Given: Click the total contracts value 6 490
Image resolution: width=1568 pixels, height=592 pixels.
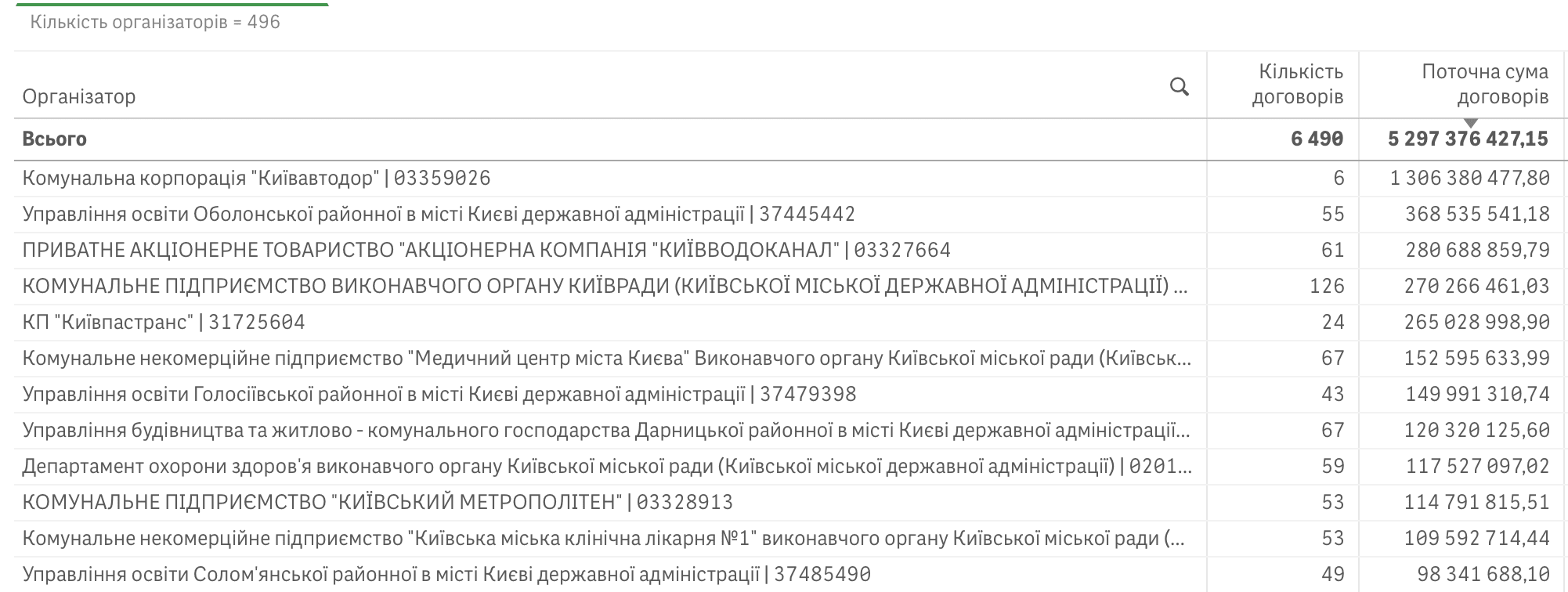Looking at the screenshot, I should point(1317,139).
